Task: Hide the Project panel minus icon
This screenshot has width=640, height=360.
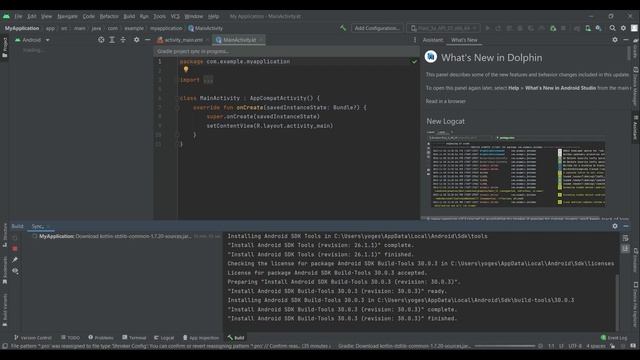Action: [x=147, y=40]
